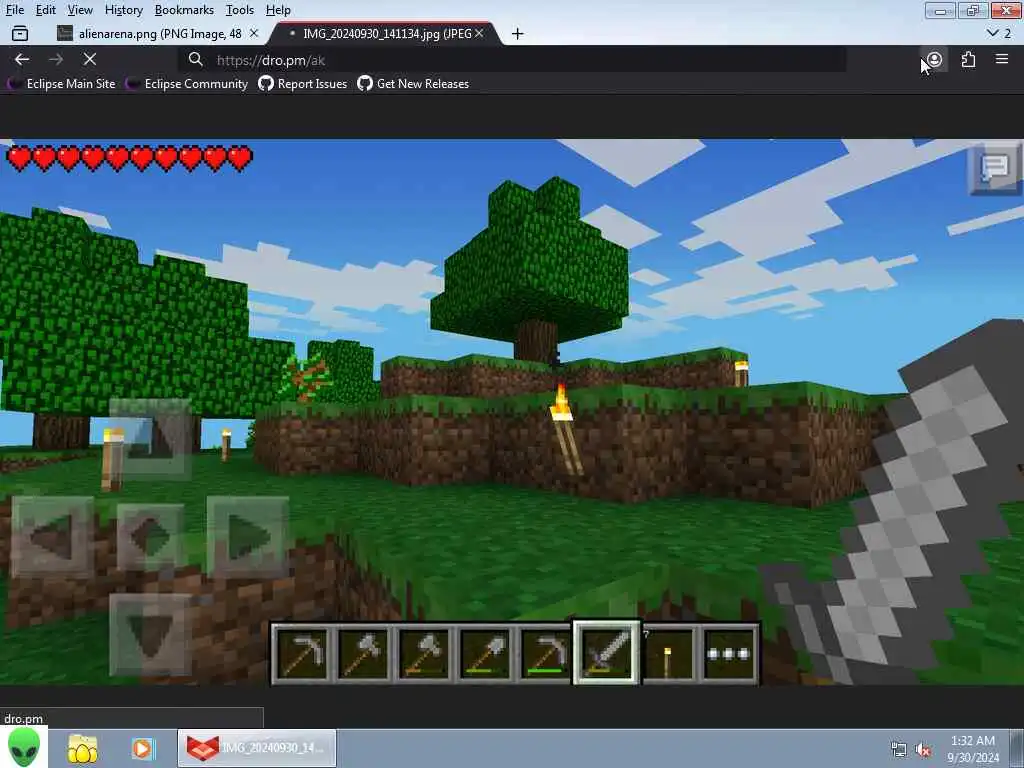Click the search magnifier in the address bar
The width and height of the screenshot is (1024, 768).
click(x=195, y=59)
